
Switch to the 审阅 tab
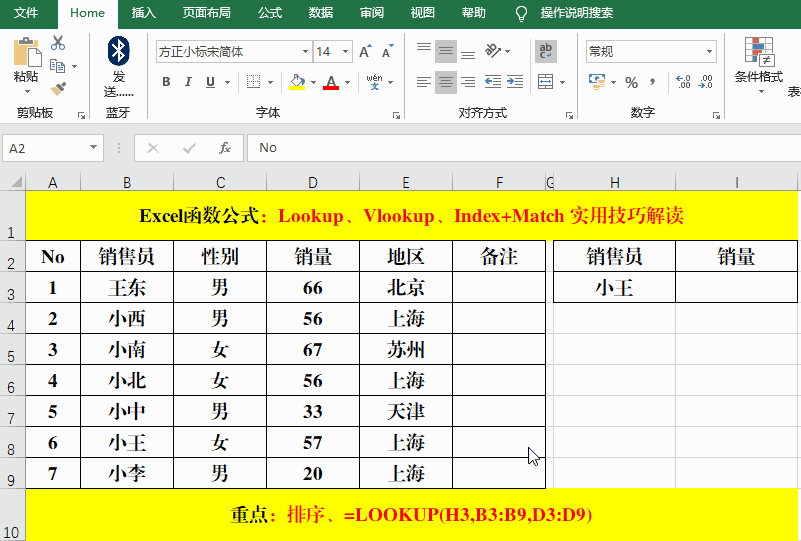click(x=372, y=13)
